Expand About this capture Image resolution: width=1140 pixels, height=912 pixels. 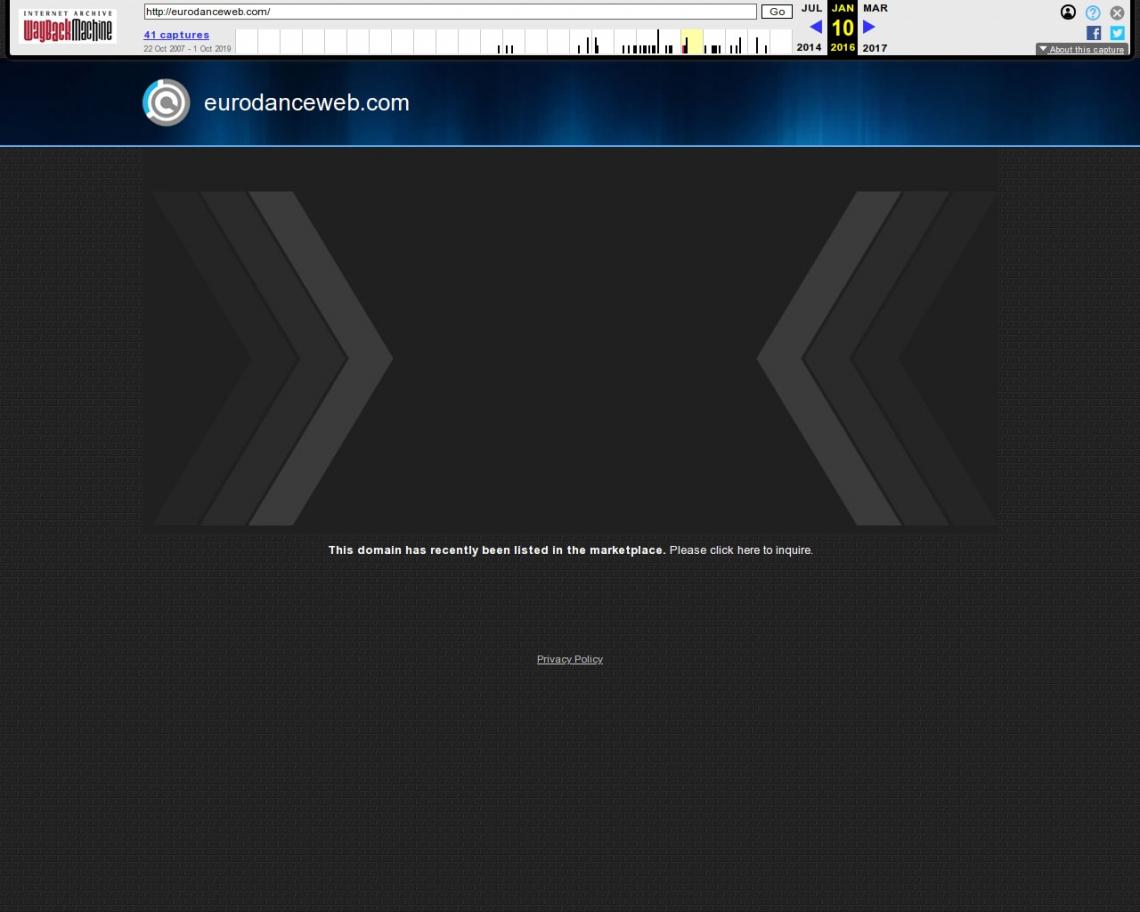[1082, 49]
